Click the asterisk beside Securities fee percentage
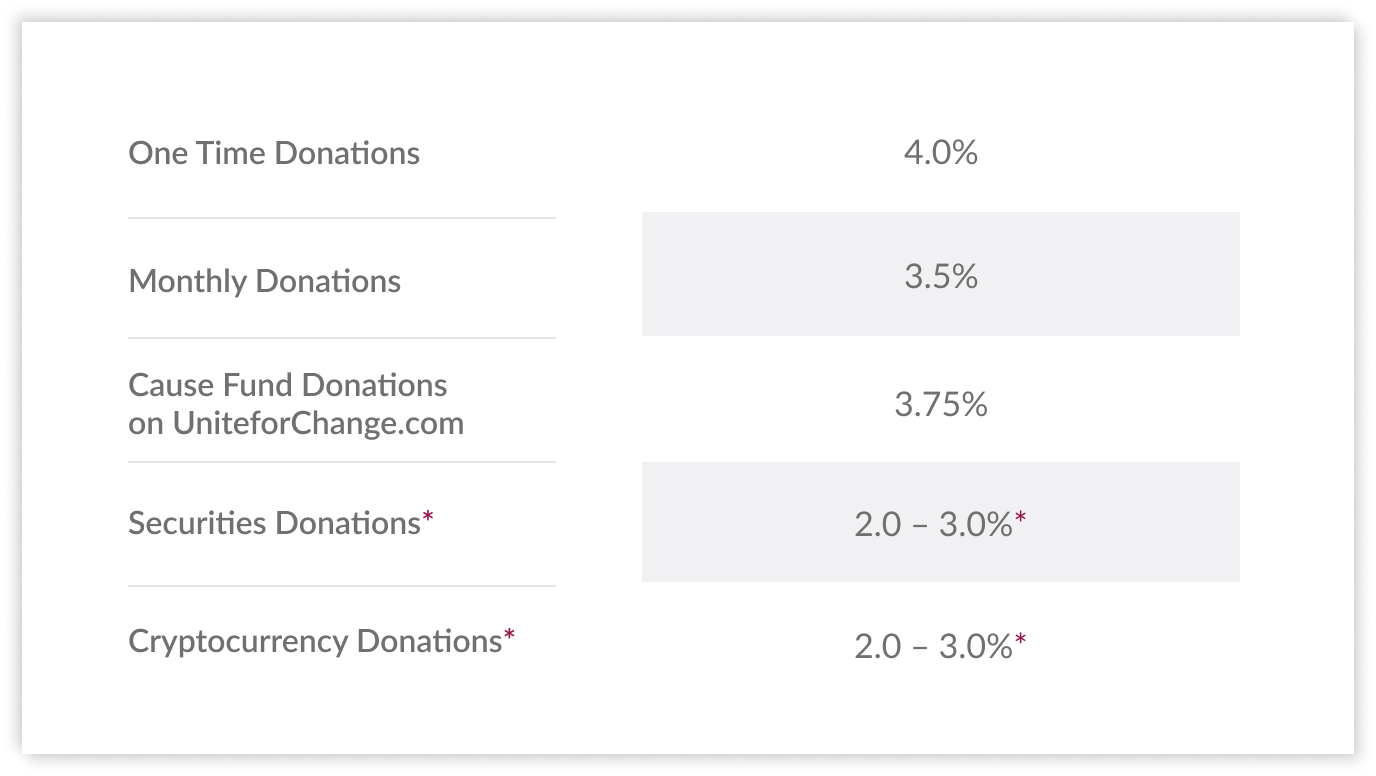Image resolution: width=1376 pixels, height=776 pixels. pyautogui.click(x=1021, y=518)
